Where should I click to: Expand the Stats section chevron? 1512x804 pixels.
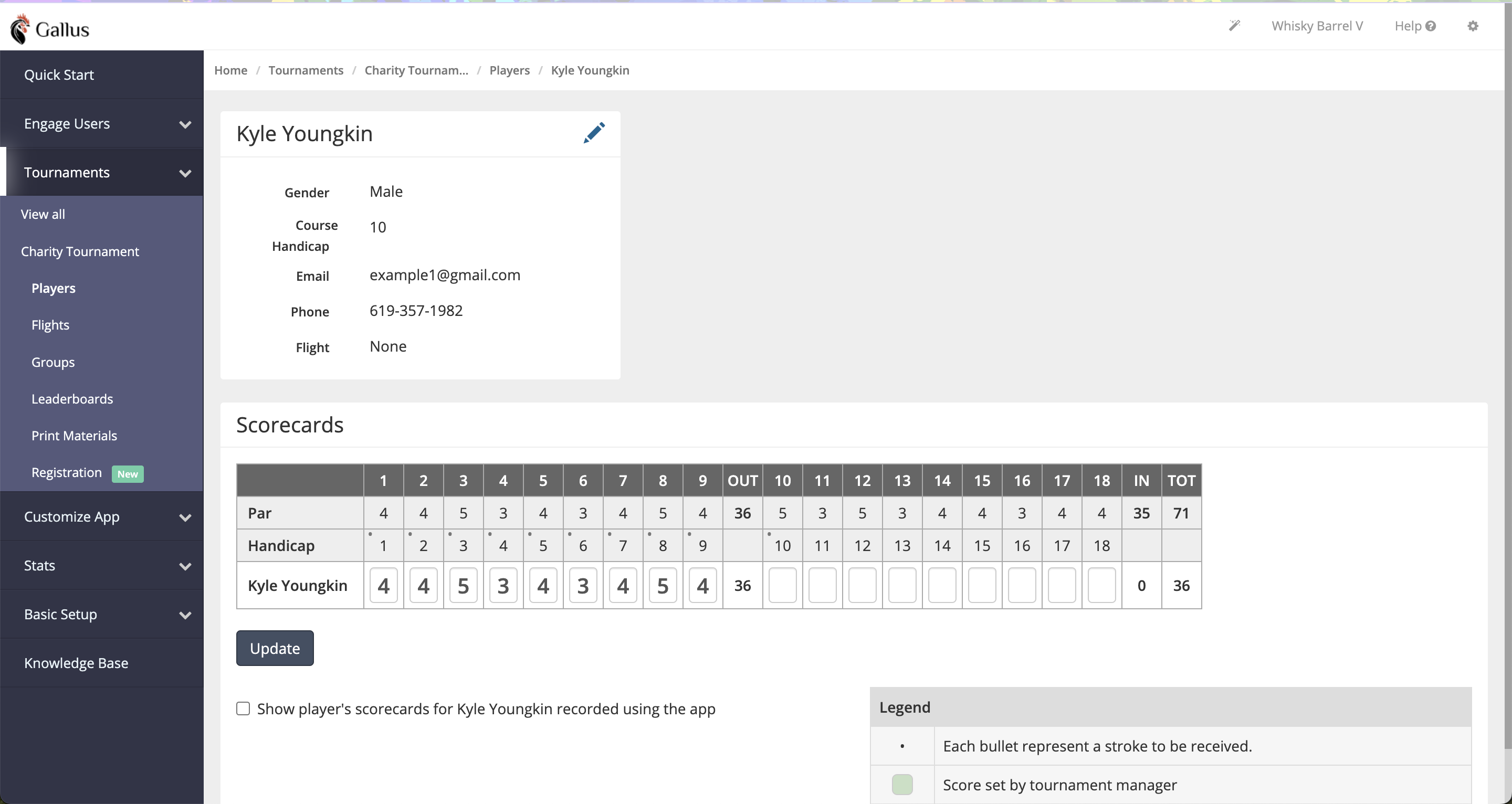pos(185,566)
